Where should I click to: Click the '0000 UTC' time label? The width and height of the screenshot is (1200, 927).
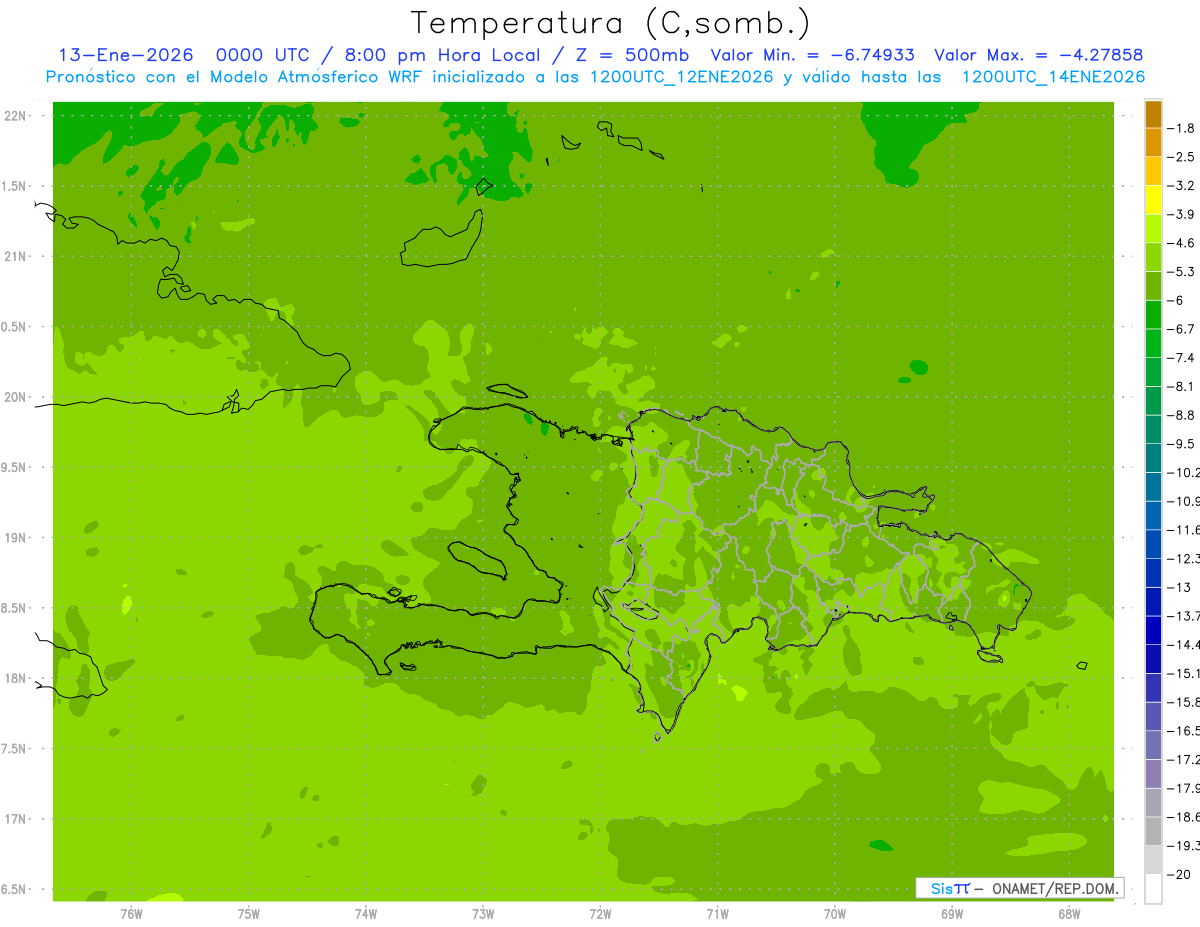pyautogui.click(x=262, y=55)
